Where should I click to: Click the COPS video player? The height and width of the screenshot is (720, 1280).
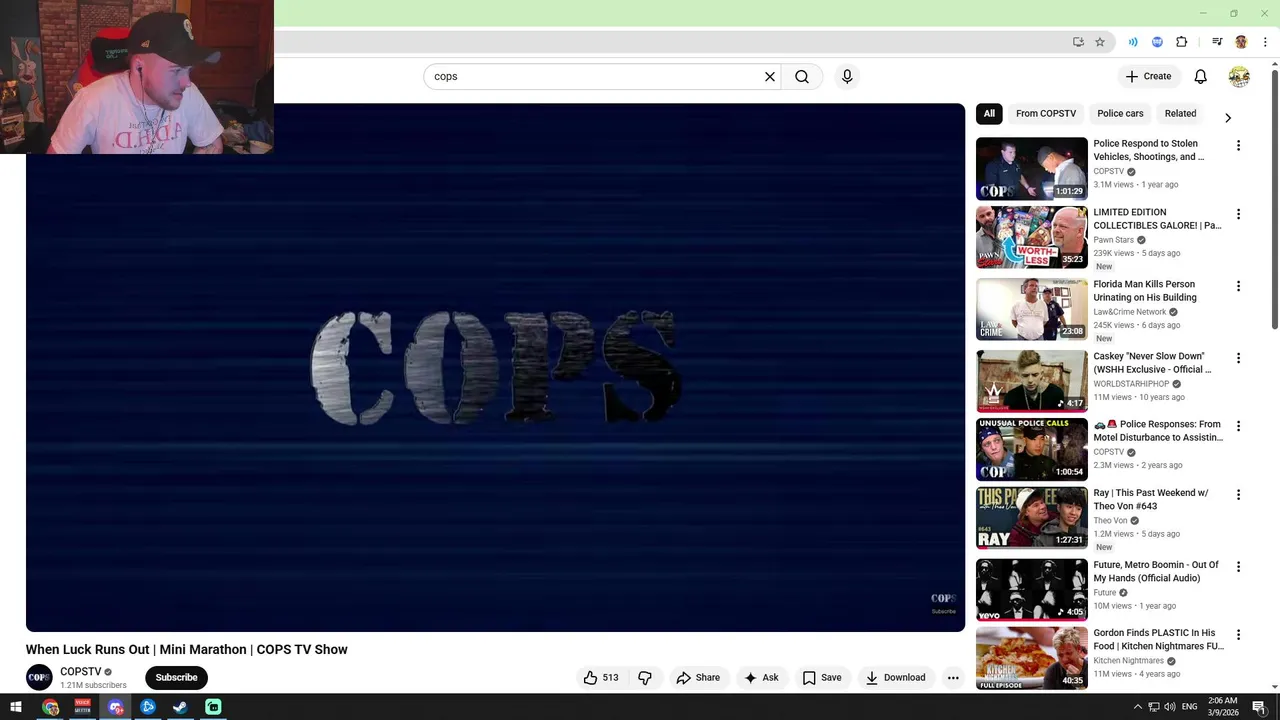495,367
